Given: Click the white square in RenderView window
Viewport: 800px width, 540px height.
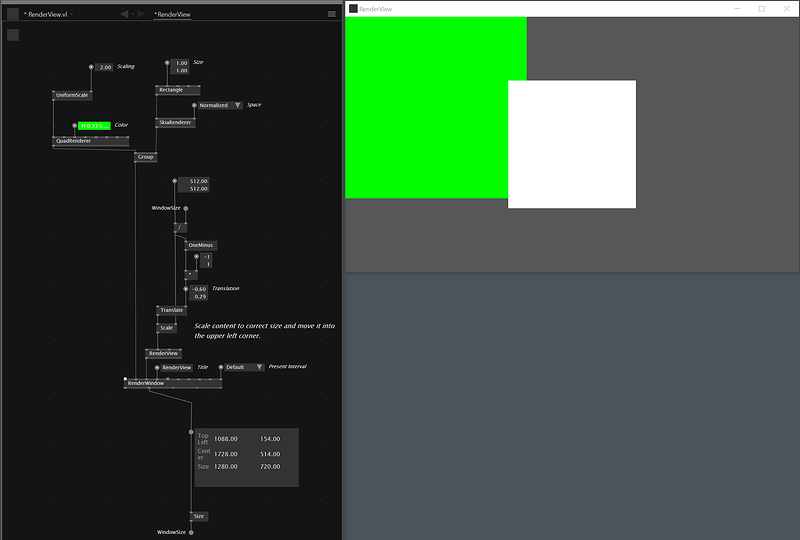Looking at the screenshot, I should pos(572,144).
